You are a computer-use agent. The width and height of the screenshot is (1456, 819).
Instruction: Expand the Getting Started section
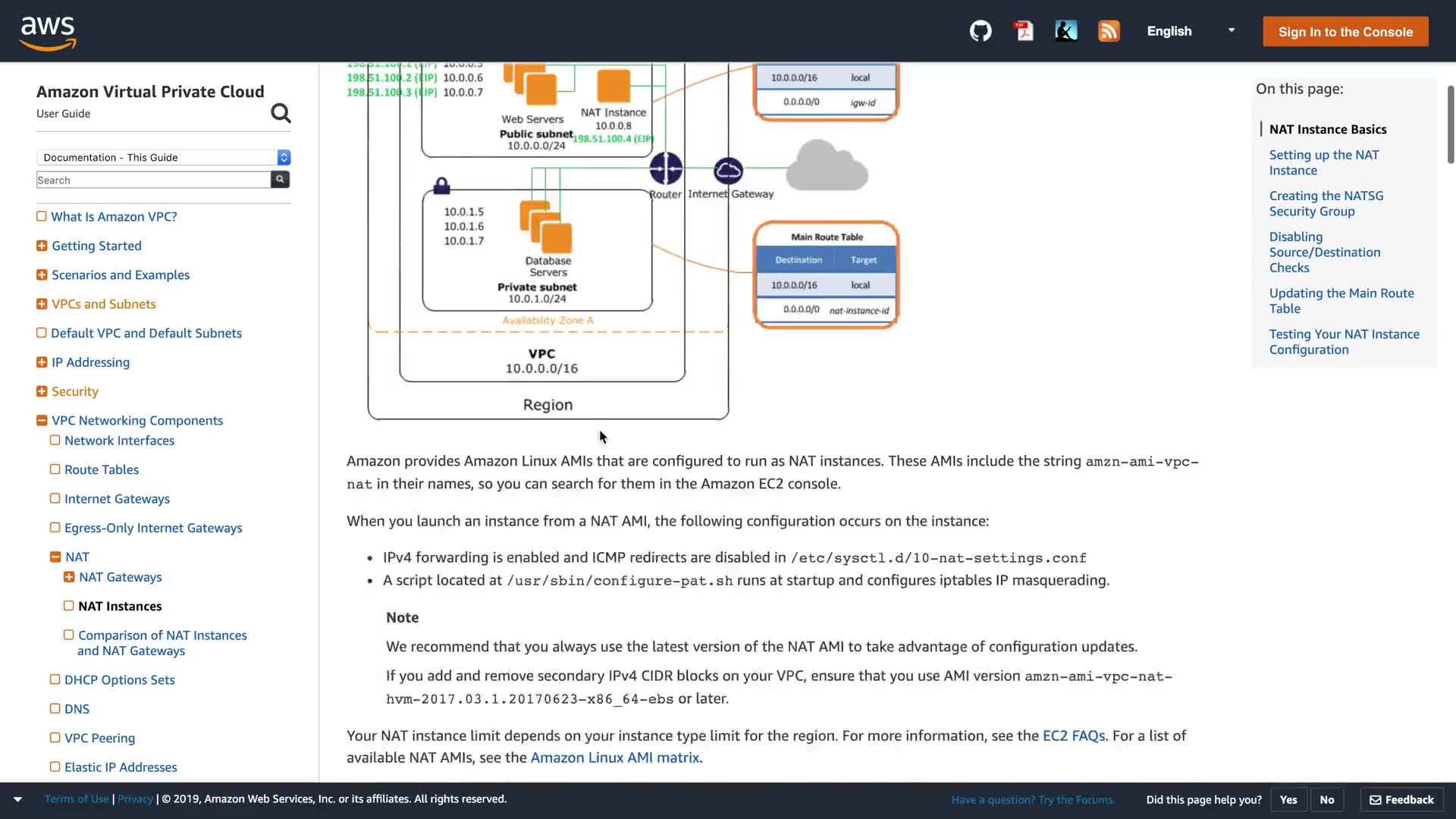(x=42, y=246)
